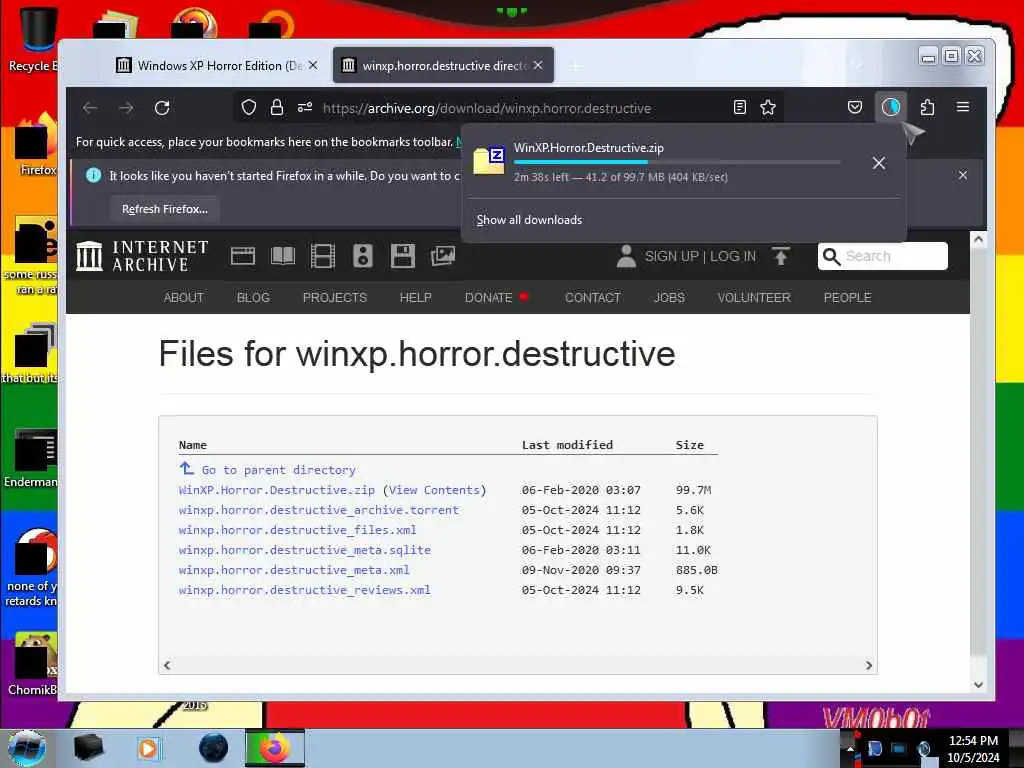Click the downloads progress toolbar icon
Image resolution: width=1024 pixels, height=768 pixels.
tap(891, 107)
